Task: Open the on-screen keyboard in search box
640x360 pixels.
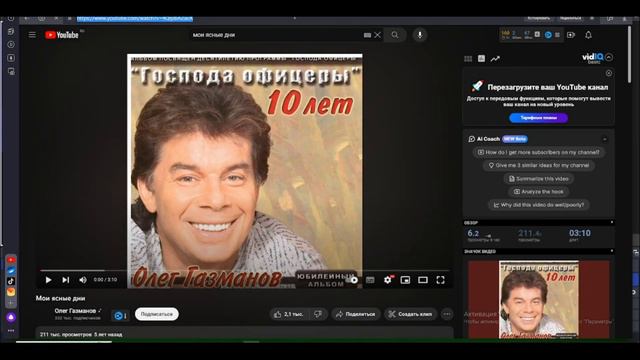Action: point(367,35)
